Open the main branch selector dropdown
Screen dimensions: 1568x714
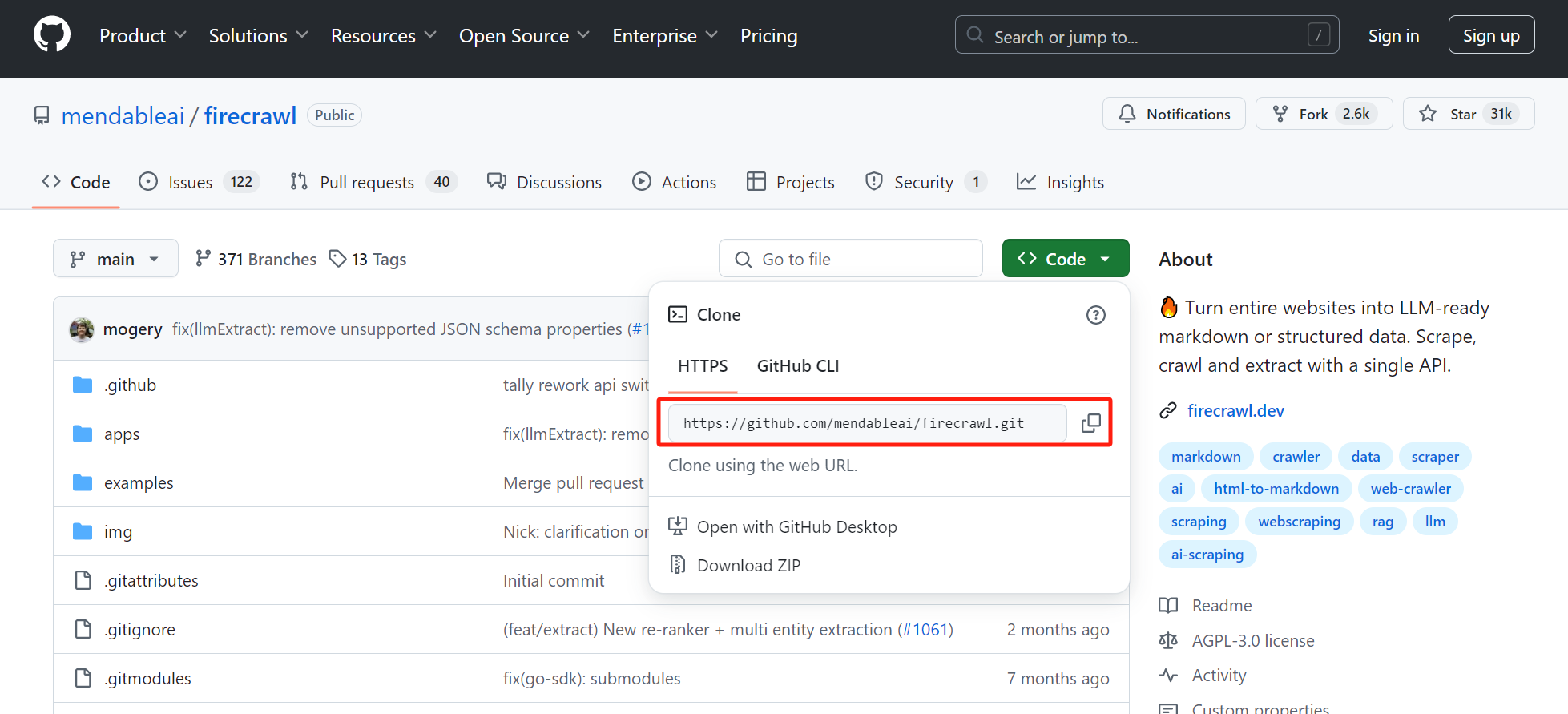(x=115, y=259)
